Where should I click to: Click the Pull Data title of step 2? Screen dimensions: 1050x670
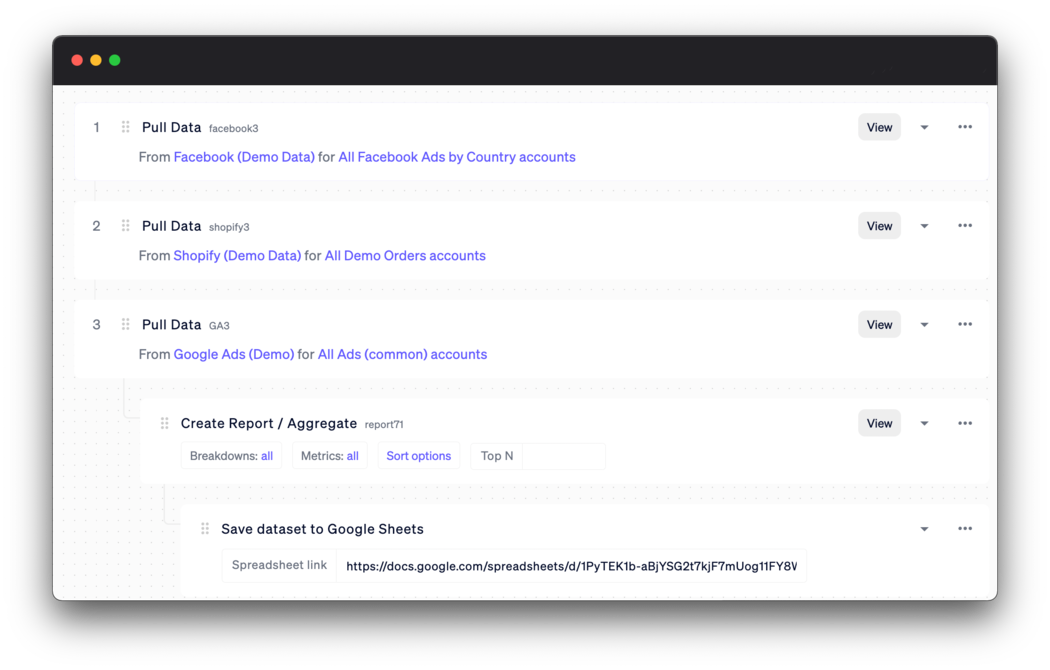coord(171,226)
